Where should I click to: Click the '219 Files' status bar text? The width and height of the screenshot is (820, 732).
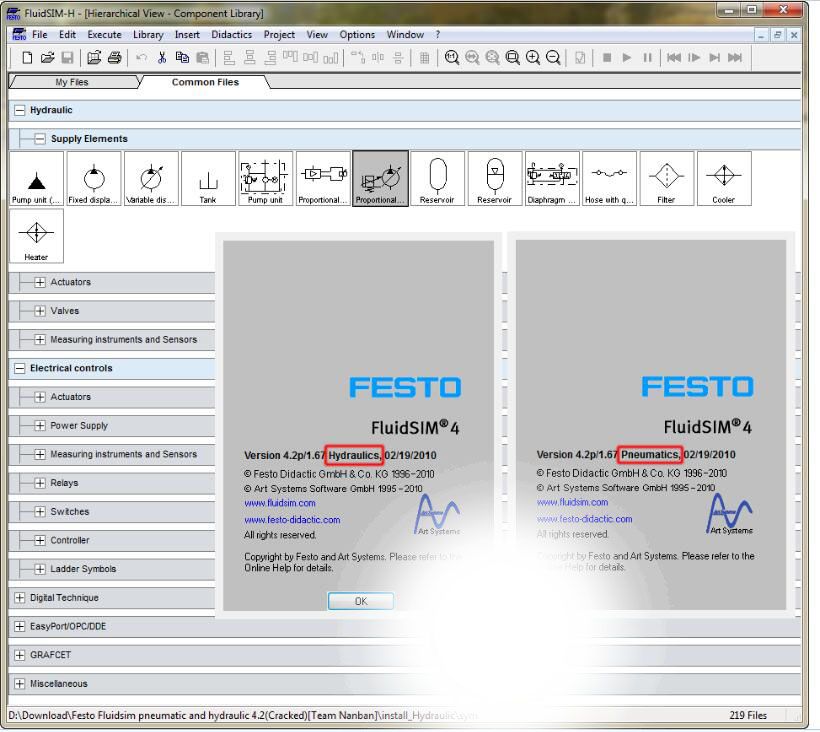pyautogui.click(x=748, y=716)
